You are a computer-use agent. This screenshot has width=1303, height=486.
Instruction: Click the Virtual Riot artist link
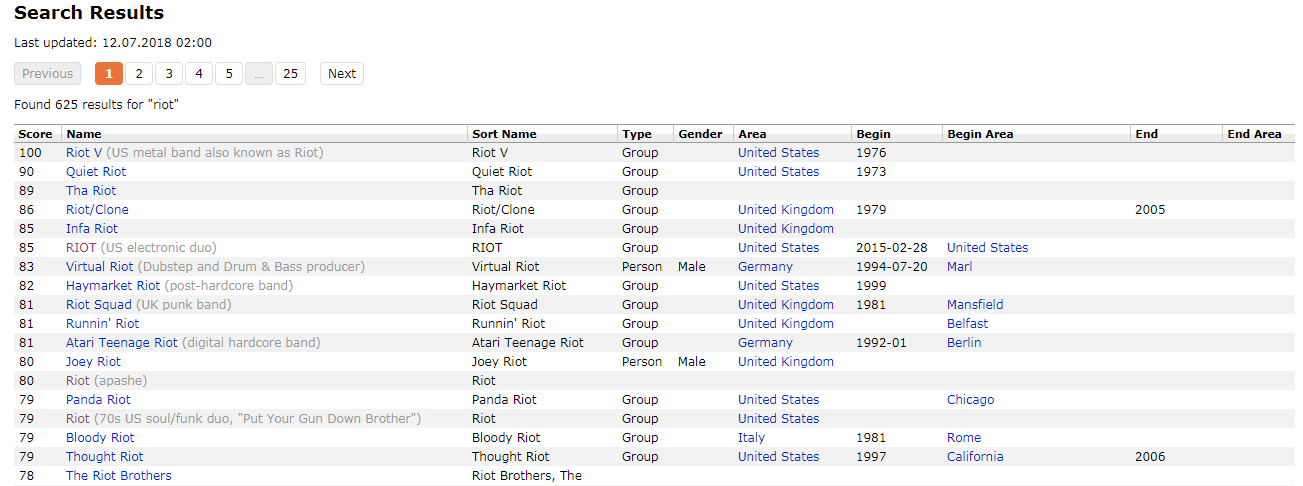click(x=100, y=267)
